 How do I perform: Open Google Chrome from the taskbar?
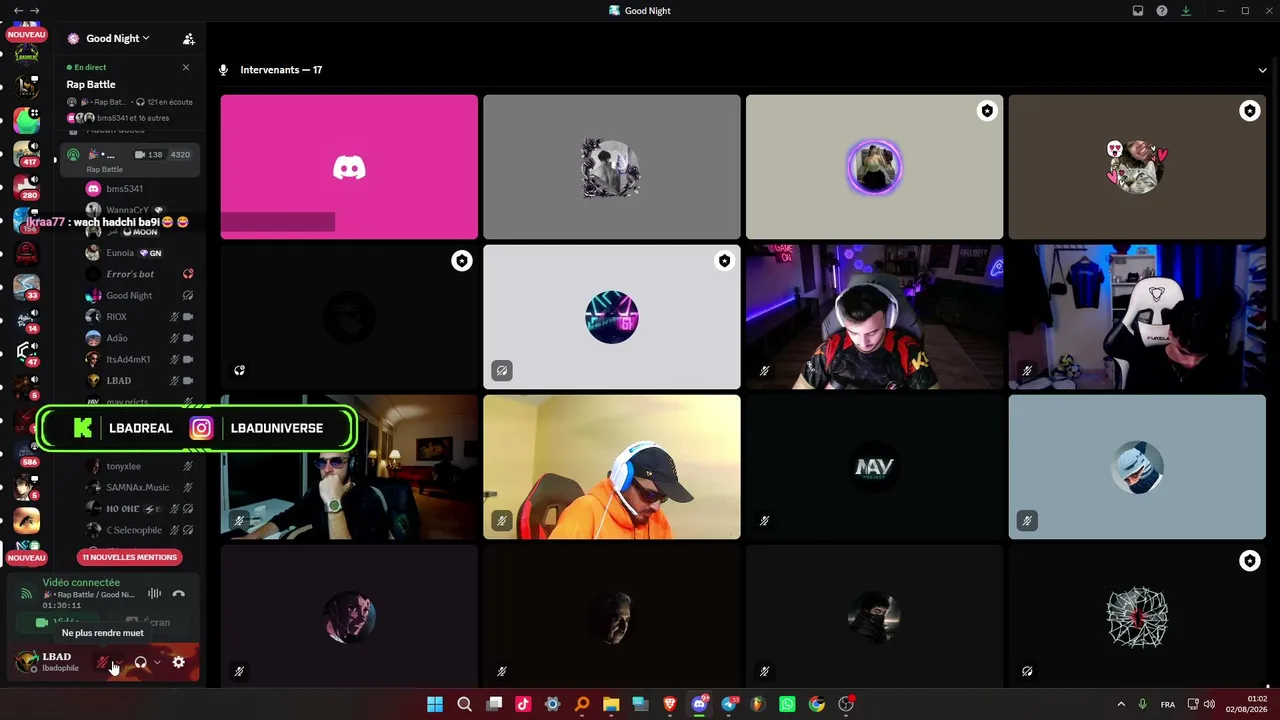point(817,704)
